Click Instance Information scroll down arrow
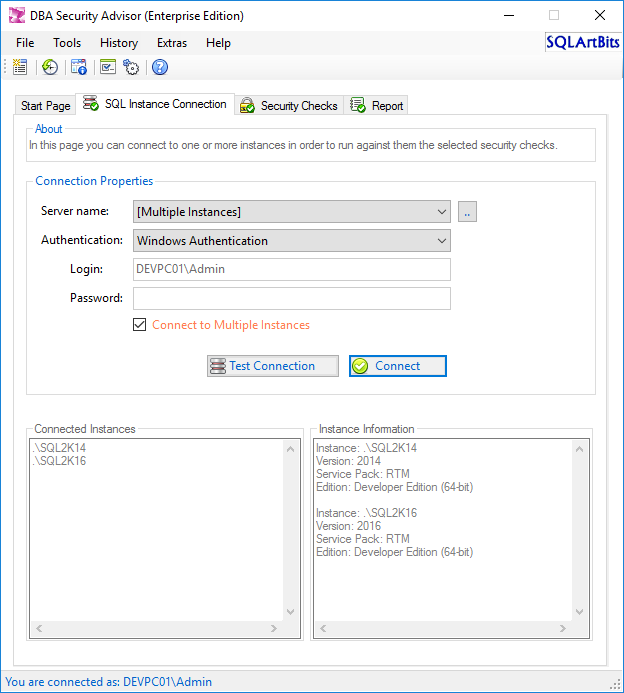624x693 pixels. click(x=579, y=612)
